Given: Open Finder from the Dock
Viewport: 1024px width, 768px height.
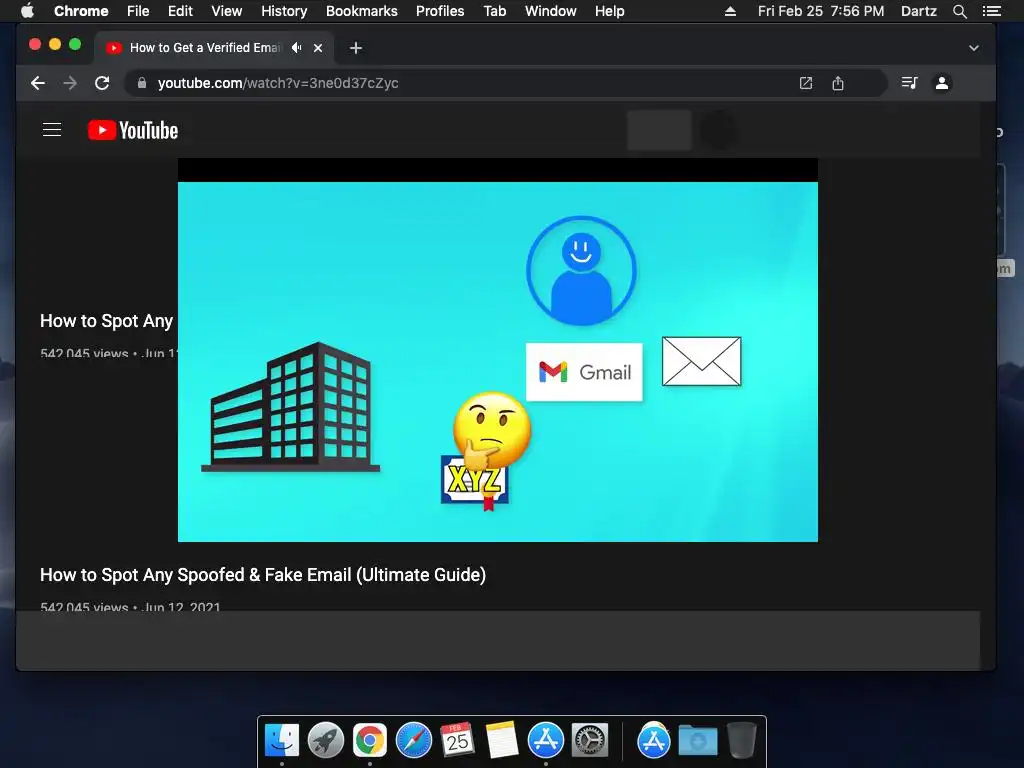Looking at the screenshot, I should coord(281,741).
